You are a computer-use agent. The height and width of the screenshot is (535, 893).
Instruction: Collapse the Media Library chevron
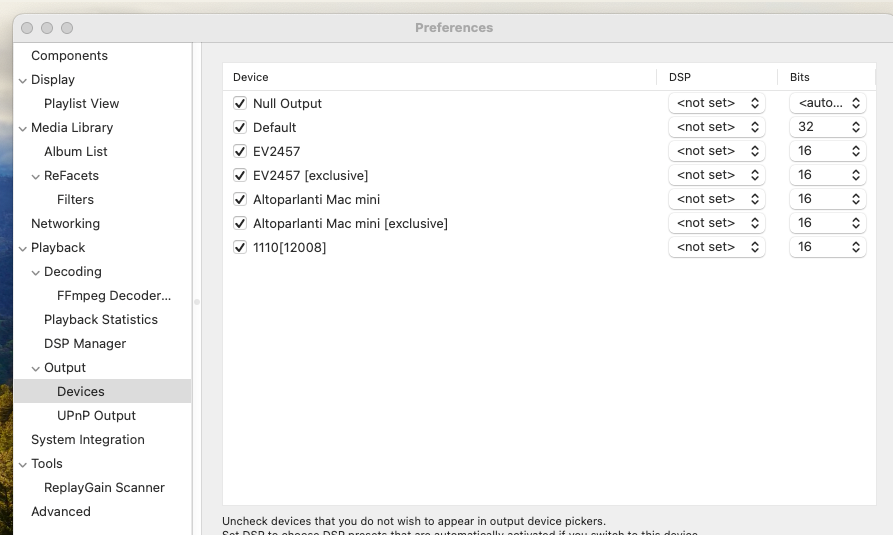pyautogui.click(x=23, y=128)
